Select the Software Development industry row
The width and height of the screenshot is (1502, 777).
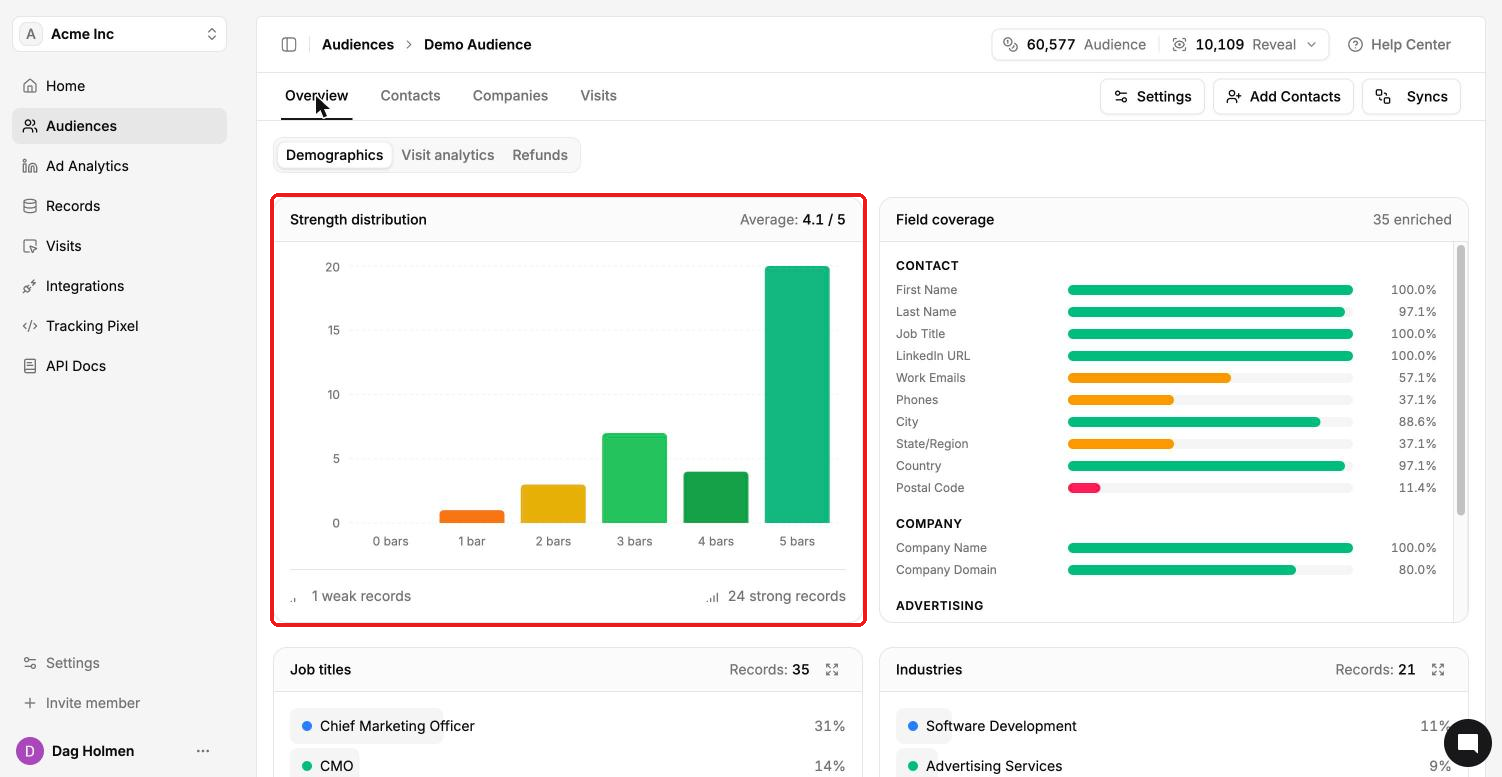[x=1174, y=726]
